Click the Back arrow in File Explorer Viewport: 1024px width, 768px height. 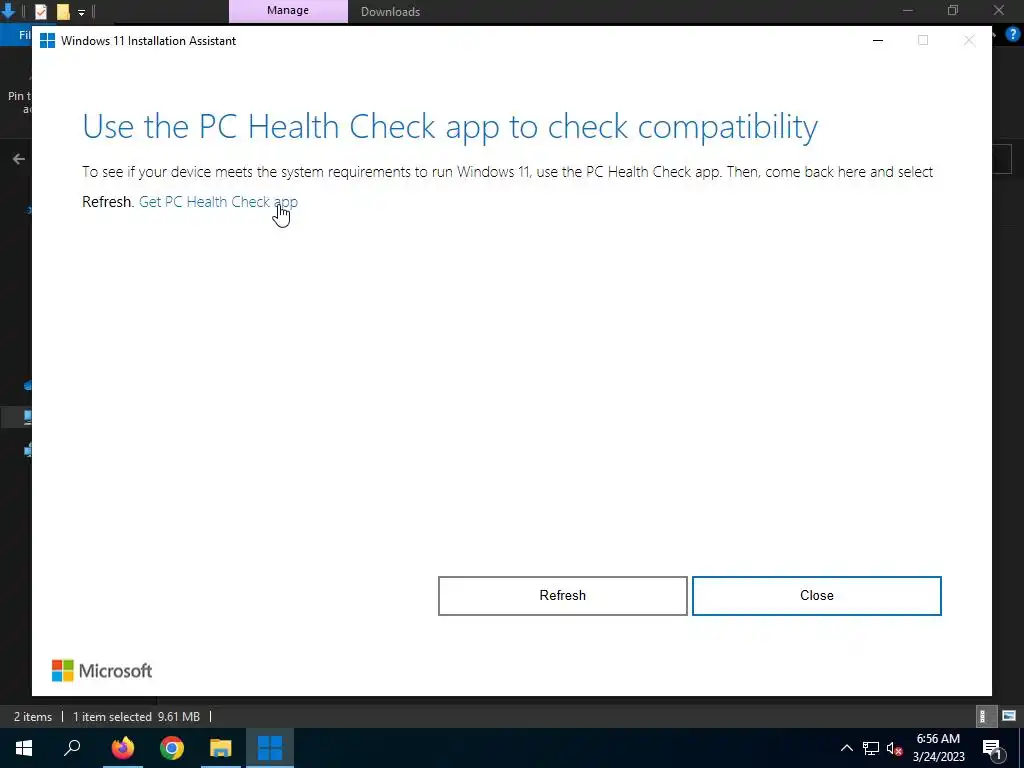click(19, 159)
